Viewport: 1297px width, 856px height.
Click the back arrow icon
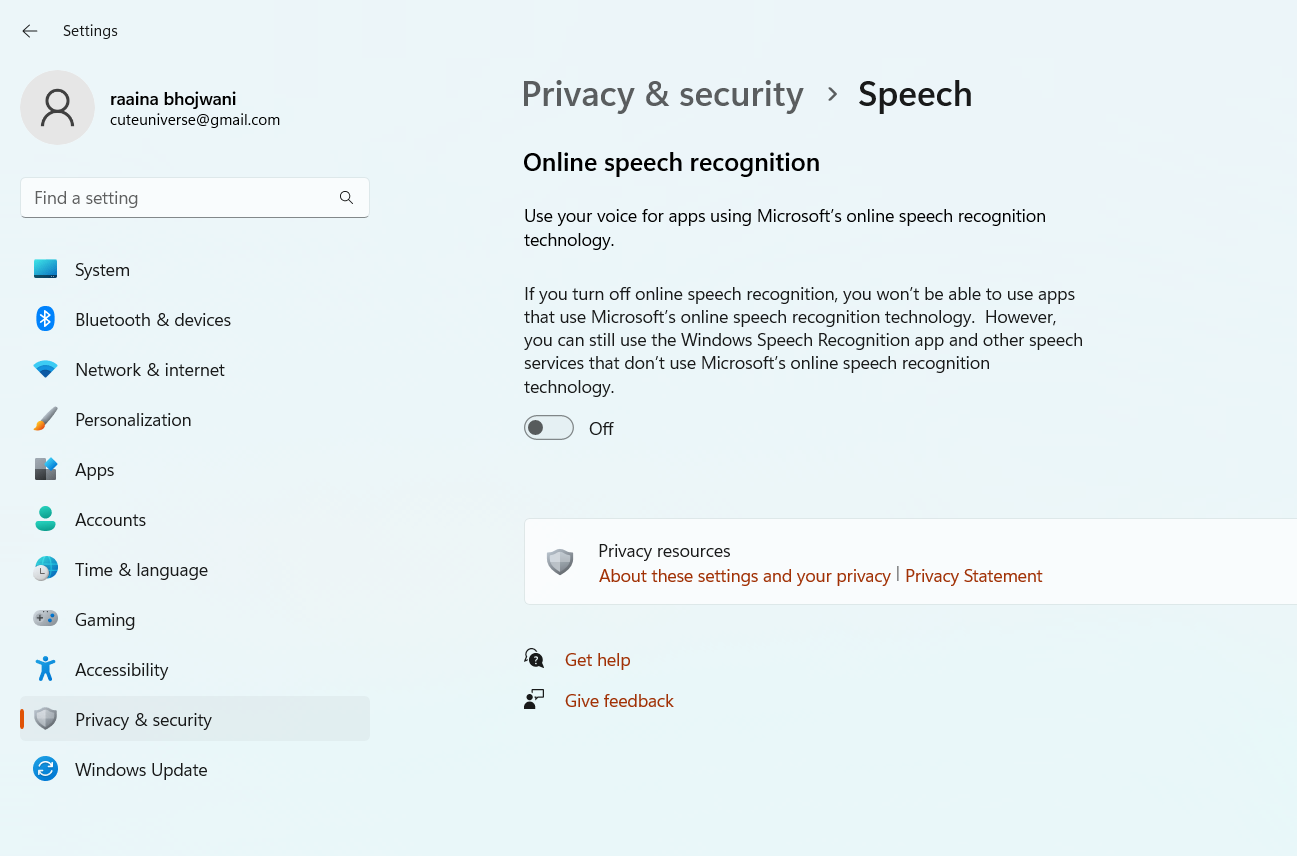click(x=30, y=31)
